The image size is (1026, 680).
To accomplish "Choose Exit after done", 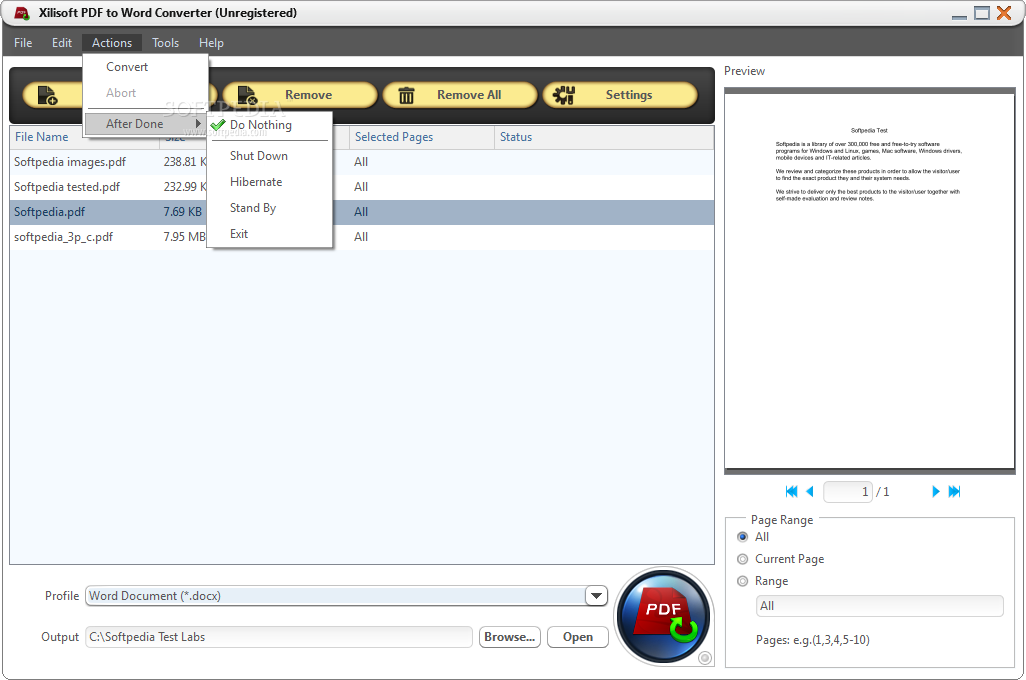I will tap(270, 234).
